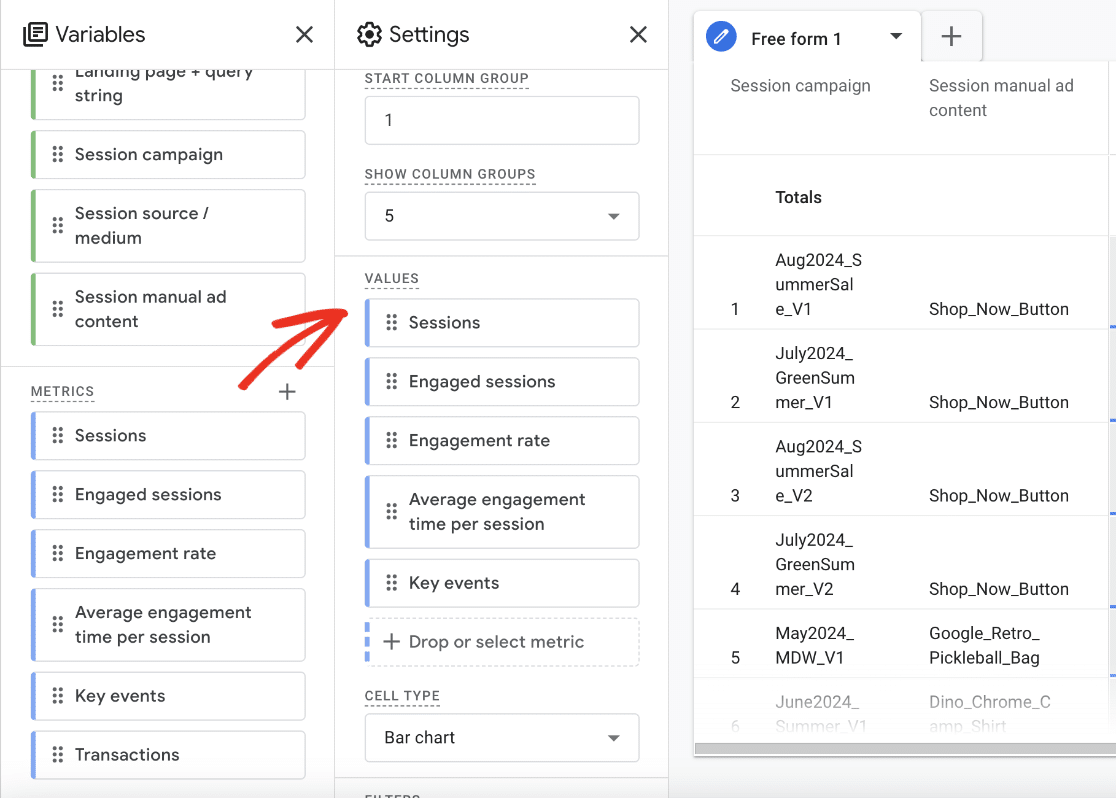Open the Cell type dropdown showing Bar chart
Screen dimensions: 1116x798
click(501, 737)
